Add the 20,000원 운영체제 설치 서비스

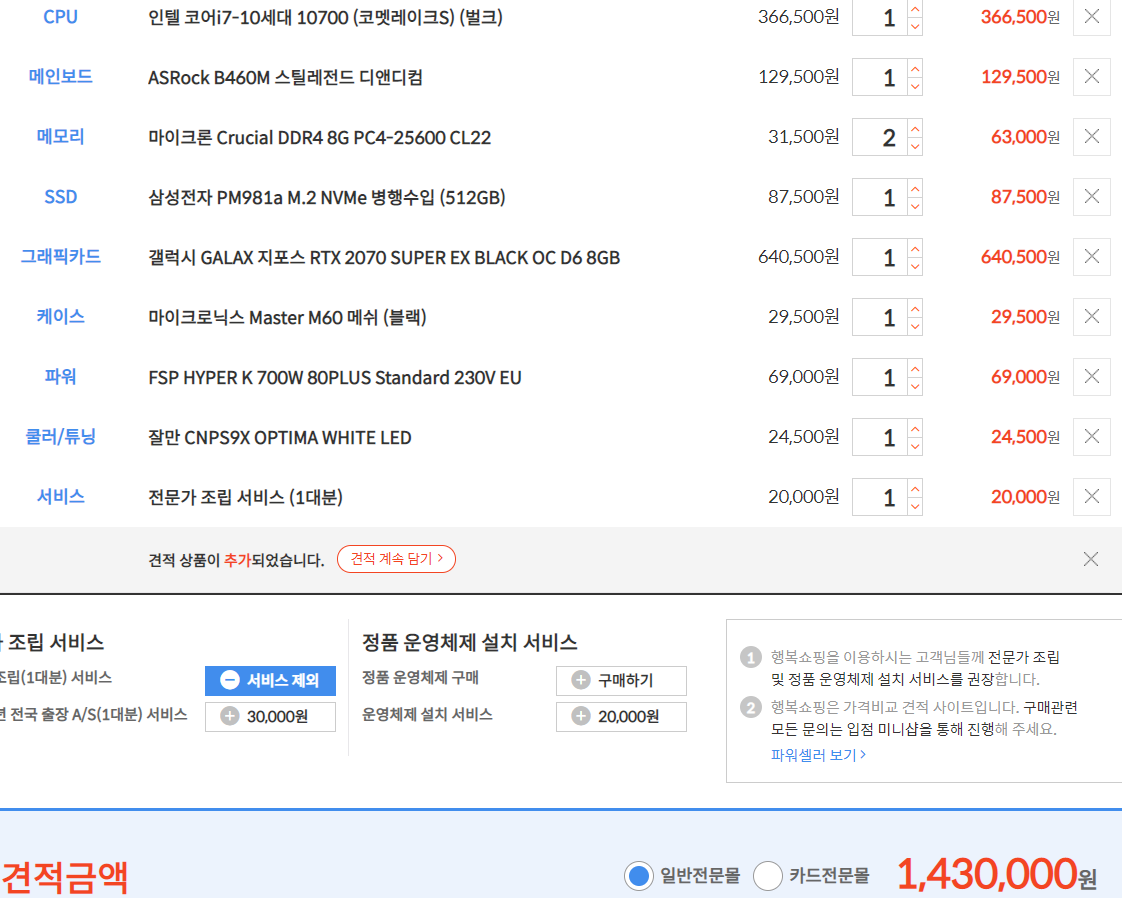[621, 716]
